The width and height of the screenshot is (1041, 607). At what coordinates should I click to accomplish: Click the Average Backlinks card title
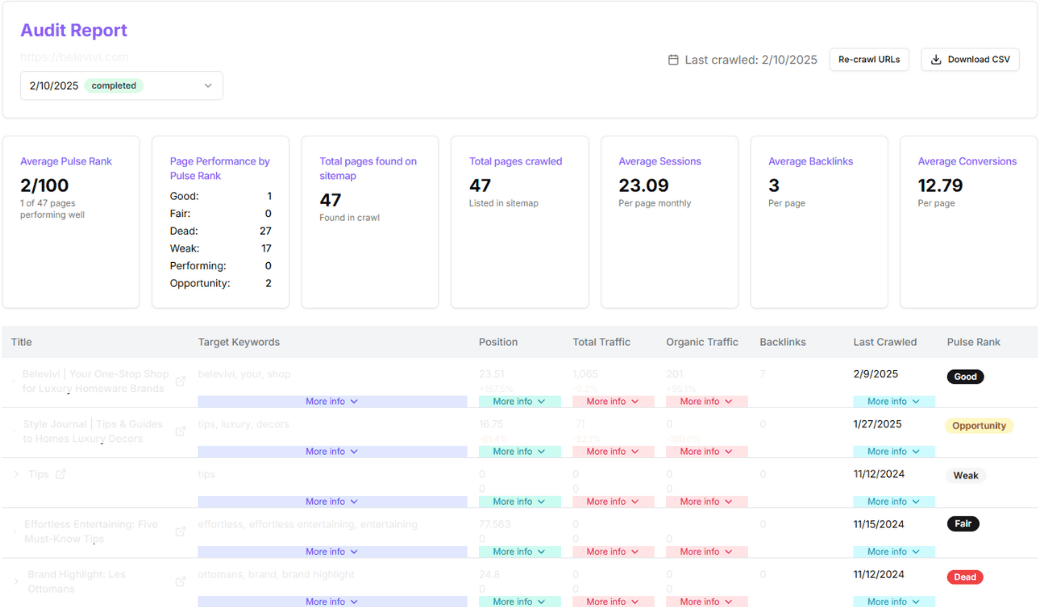coord(811,161)
